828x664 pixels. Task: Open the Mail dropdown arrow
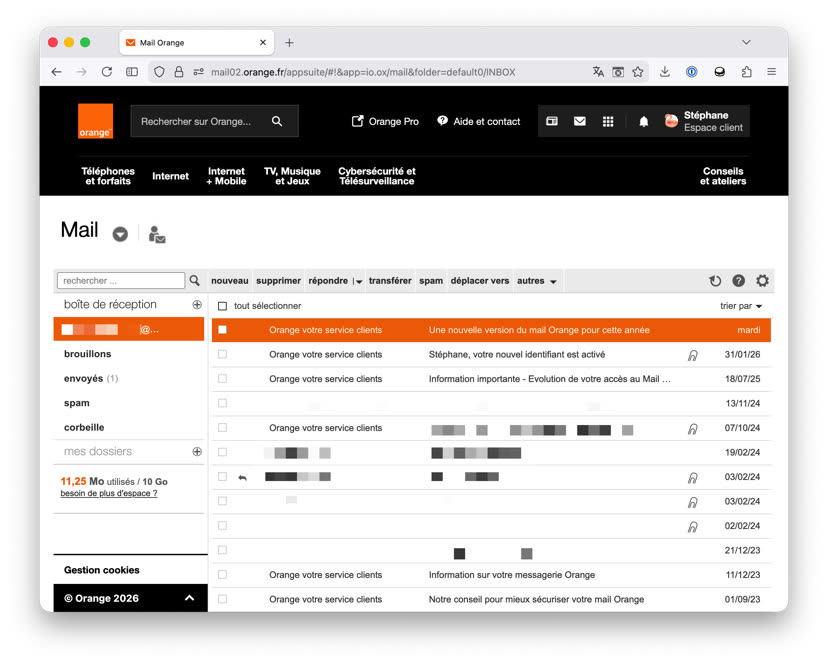point(120,234)
